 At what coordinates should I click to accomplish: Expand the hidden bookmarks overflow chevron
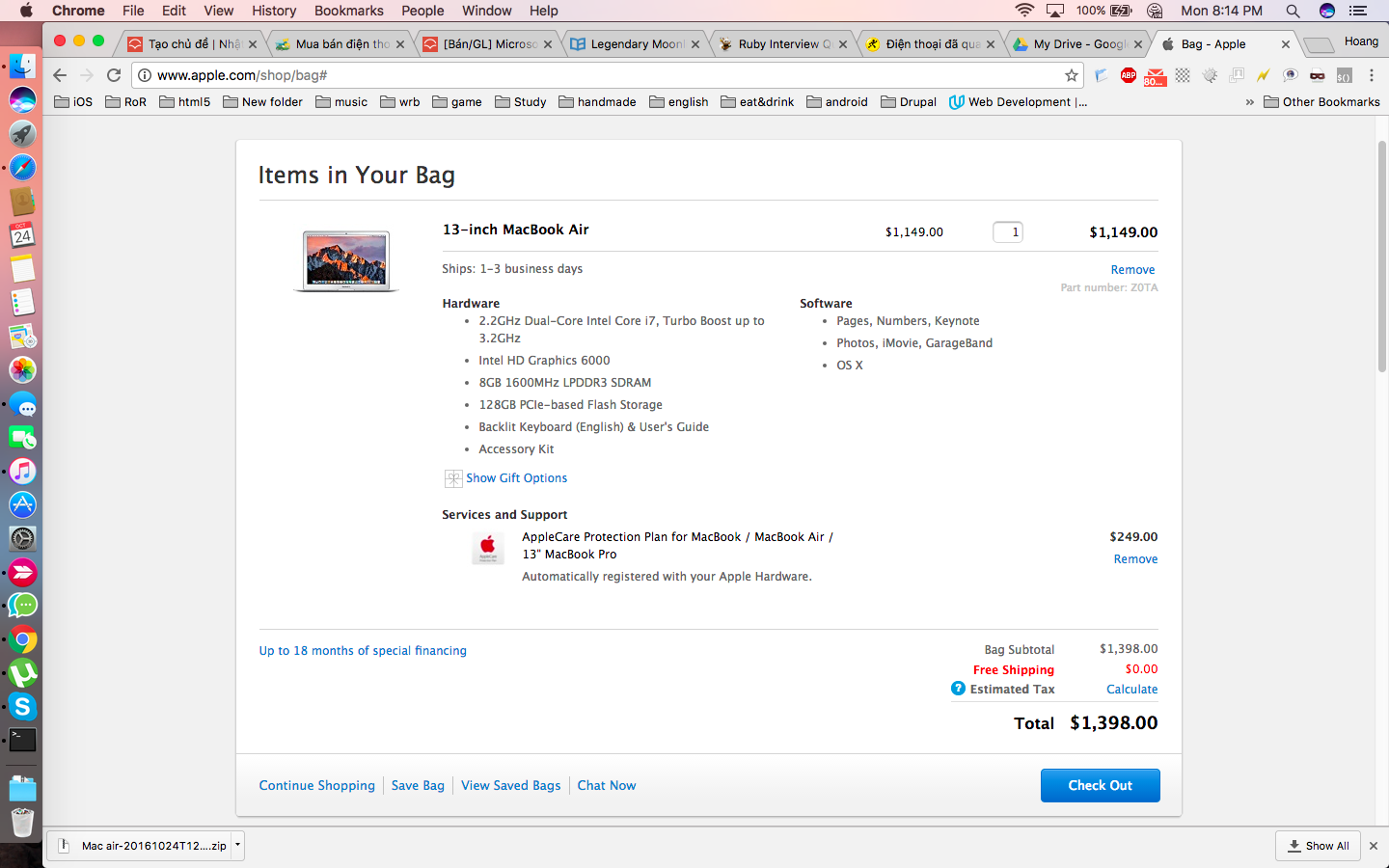(x=1250, y=102)
